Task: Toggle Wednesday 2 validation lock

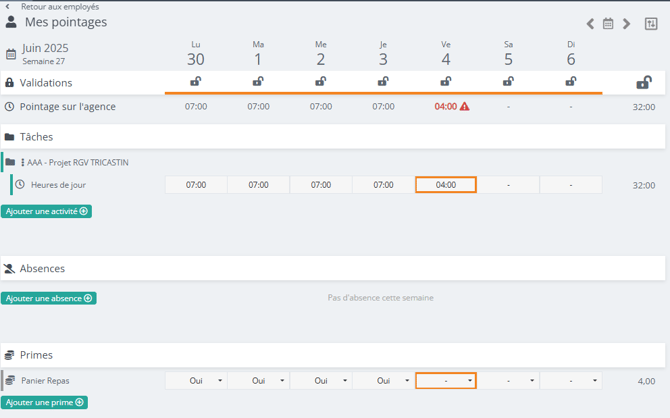Action: pos(321,82)
